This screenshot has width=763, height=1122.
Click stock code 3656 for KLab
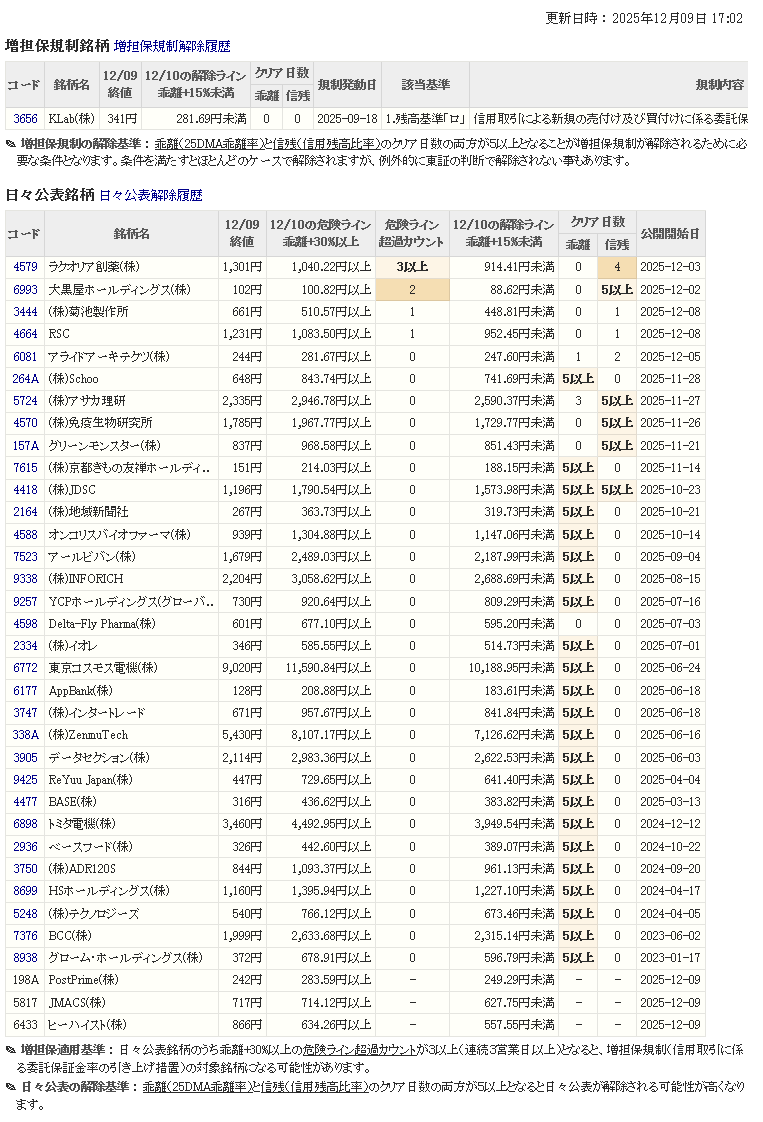25,119
